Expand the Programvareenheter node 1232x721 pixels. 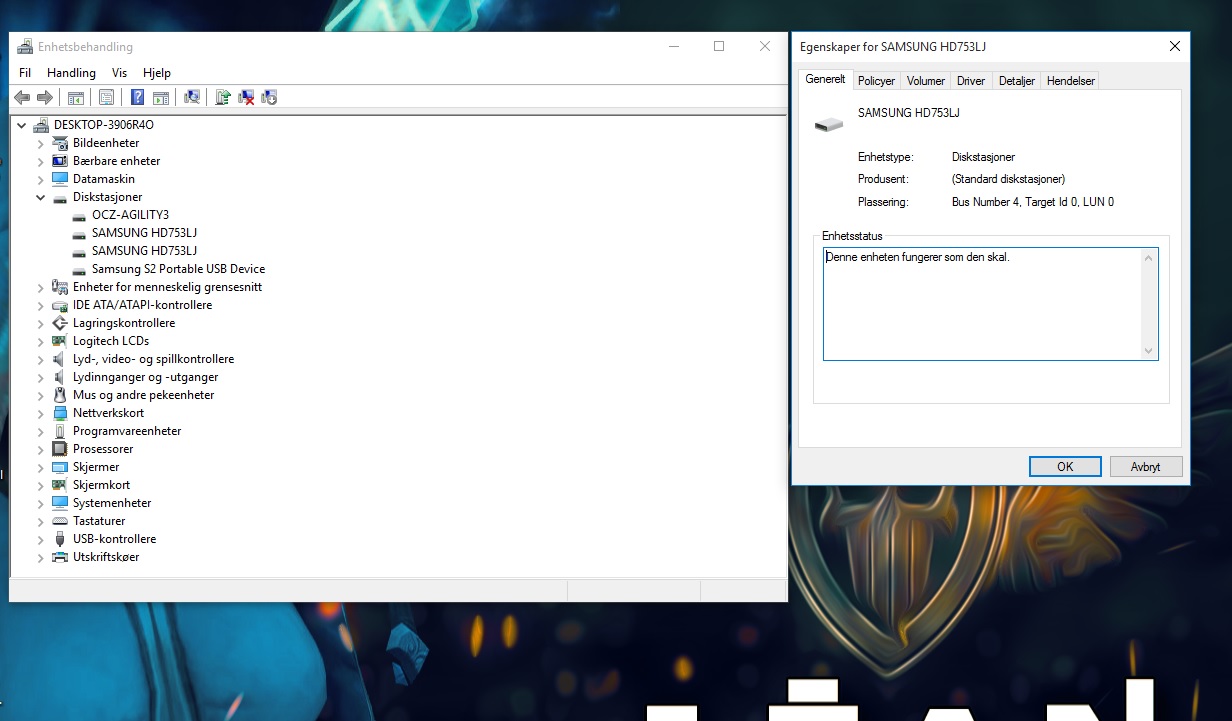[x=41, y=431]
